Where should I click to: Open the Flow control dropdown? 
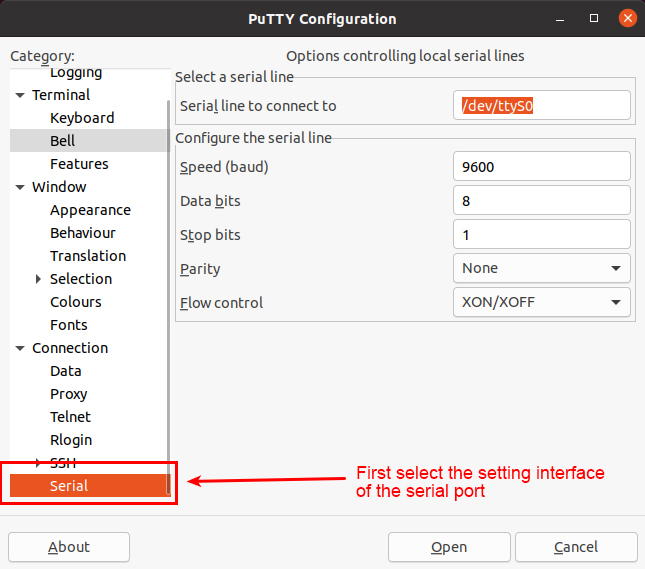(x=541, y=302)
